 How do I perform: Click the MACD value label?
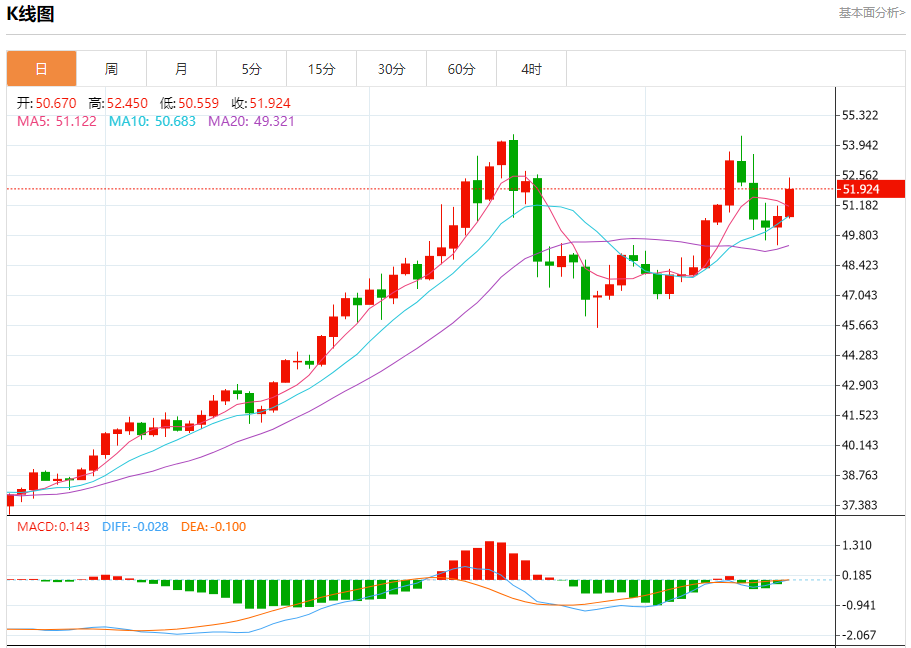pos(53,527)
